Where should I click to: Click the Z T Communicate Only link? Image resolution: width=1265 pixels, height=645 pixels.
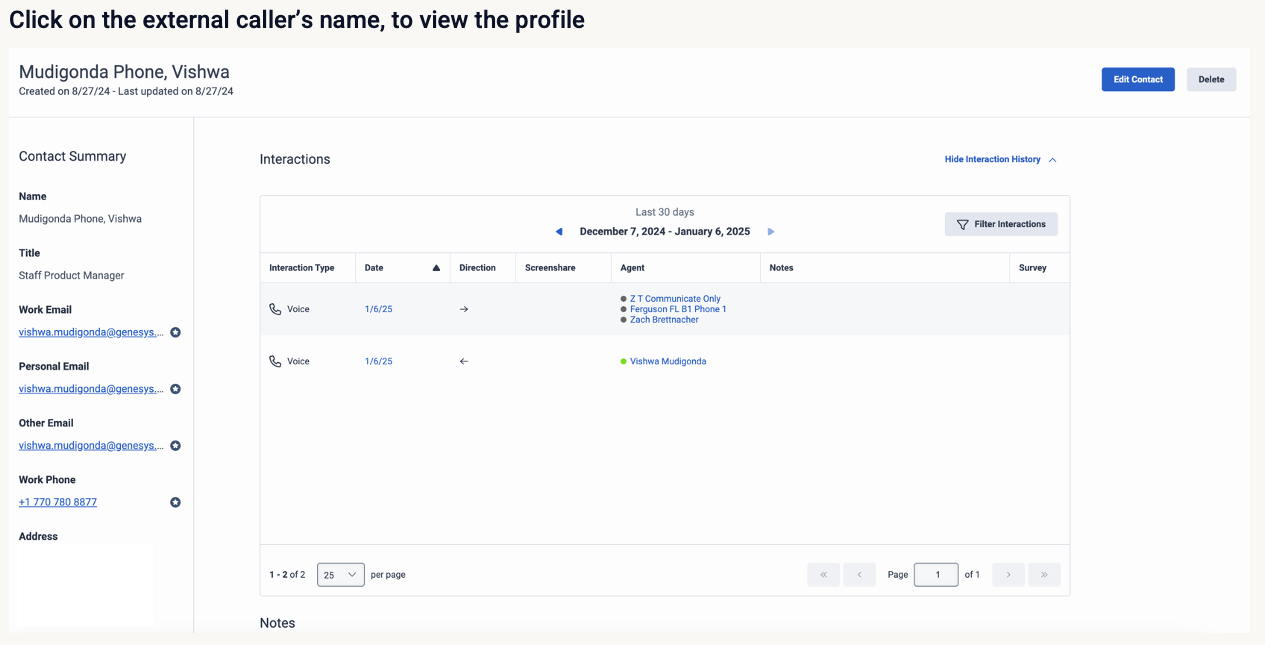click(x=675, y=299)
